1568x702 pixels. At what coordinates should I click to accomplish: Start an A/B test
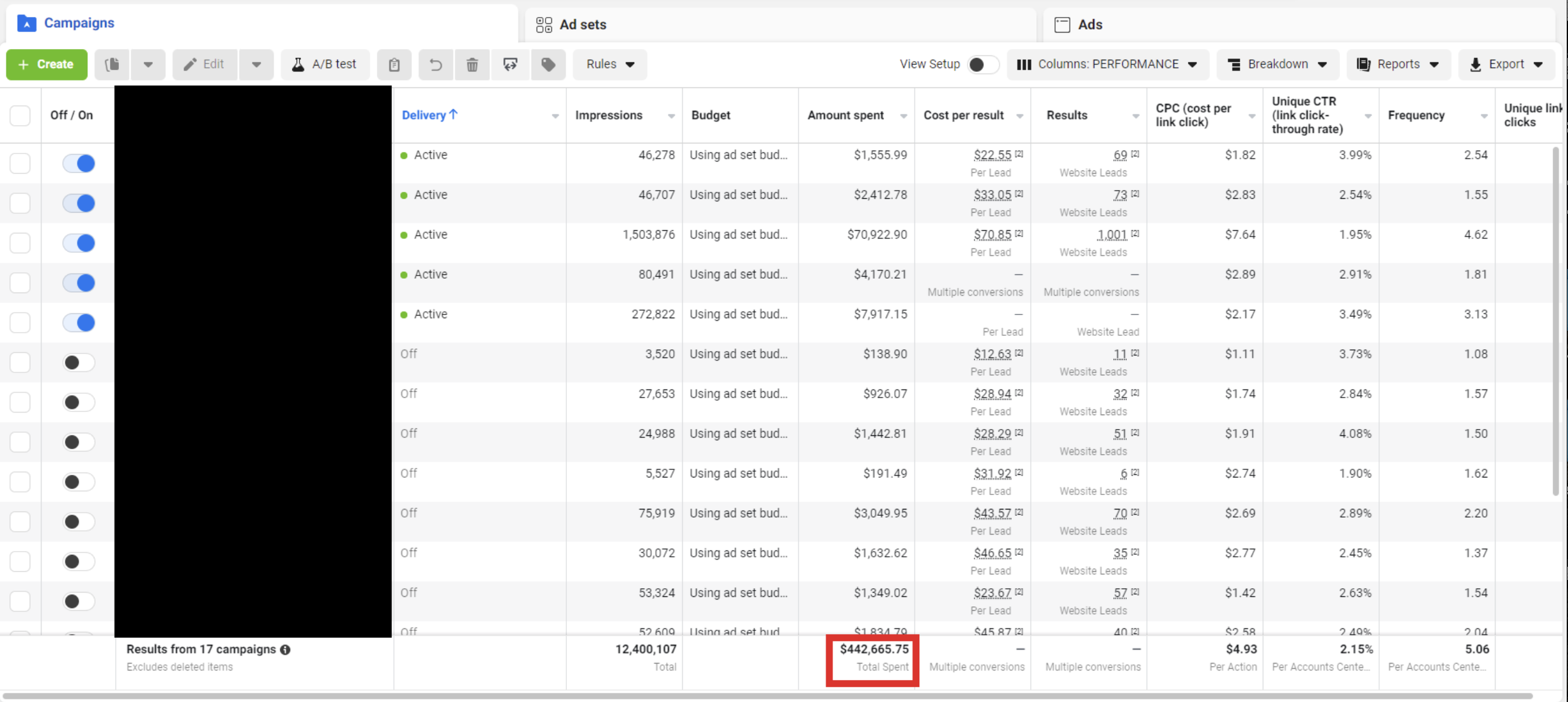coord(325,64)
